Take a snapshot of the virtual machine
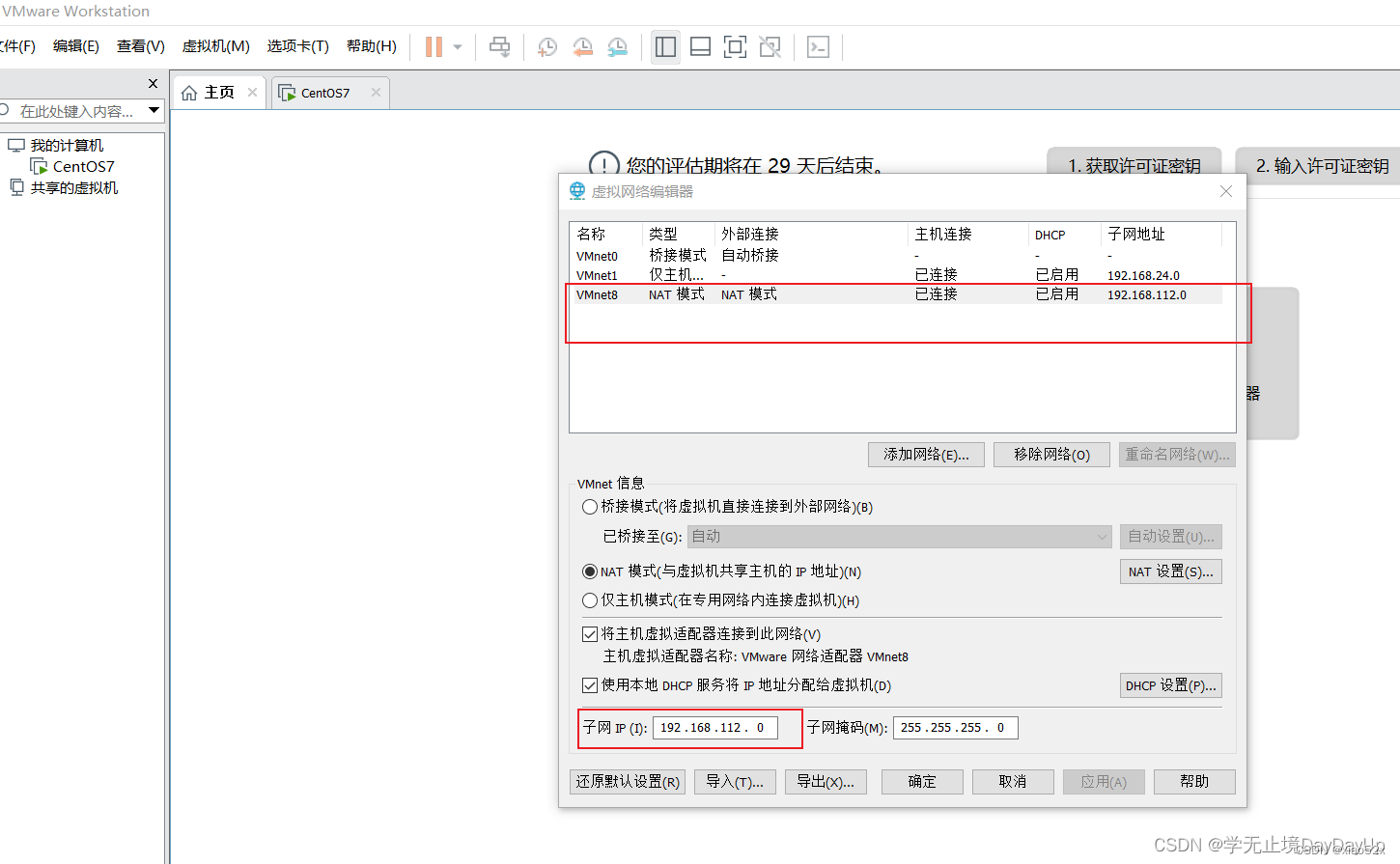The image size is (1400, 864). [546, 45]
